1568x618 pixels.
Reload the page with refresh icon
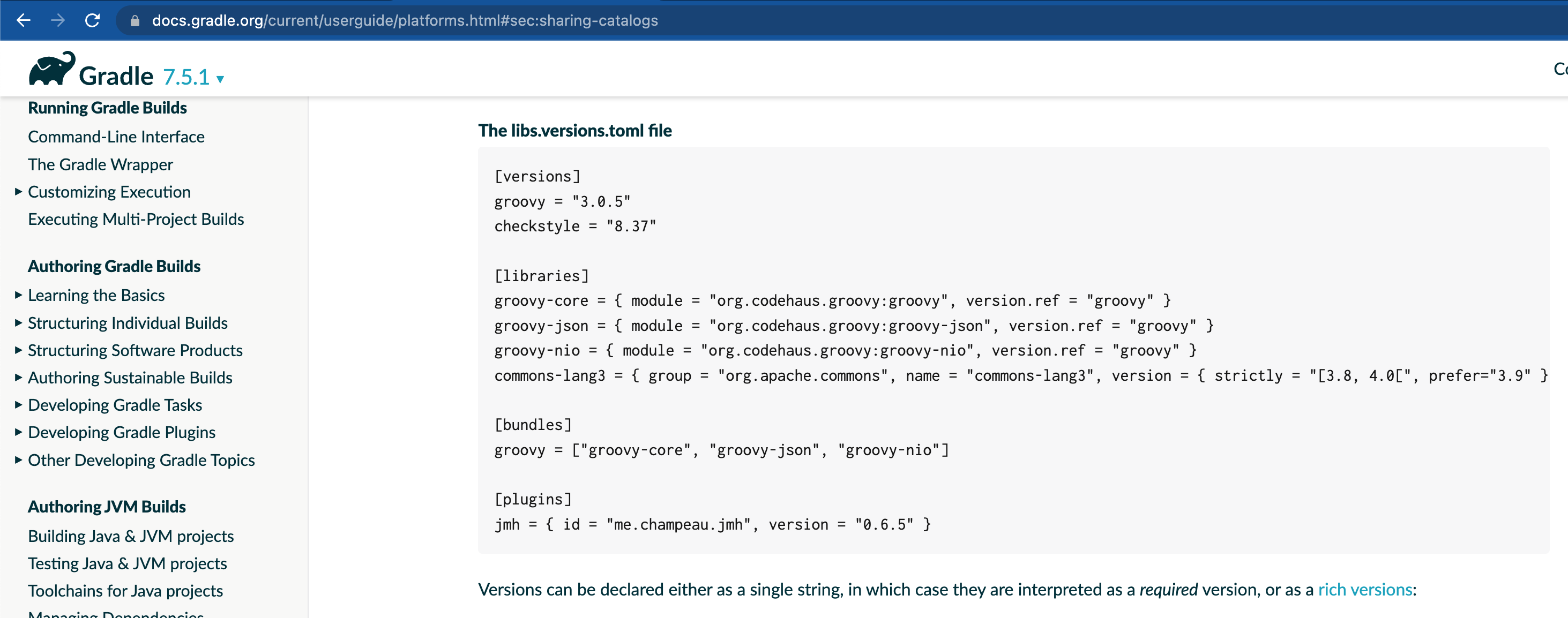point(93,20)
